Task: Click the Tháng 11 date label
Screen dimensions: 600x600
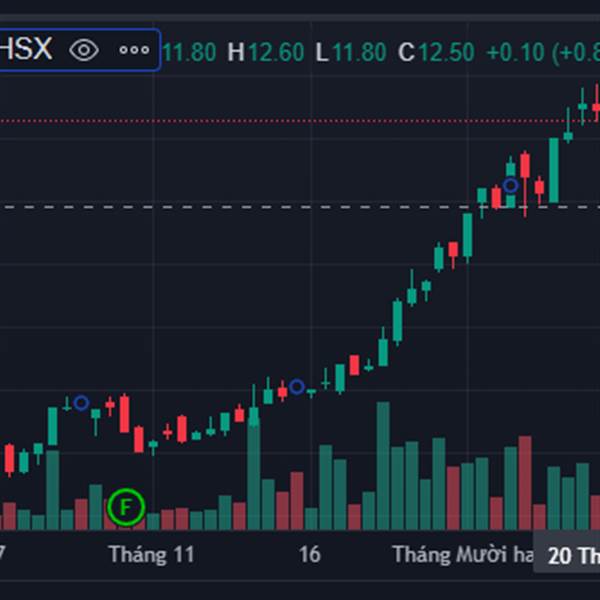Action: pyautogui.click(x=152, y=554)
